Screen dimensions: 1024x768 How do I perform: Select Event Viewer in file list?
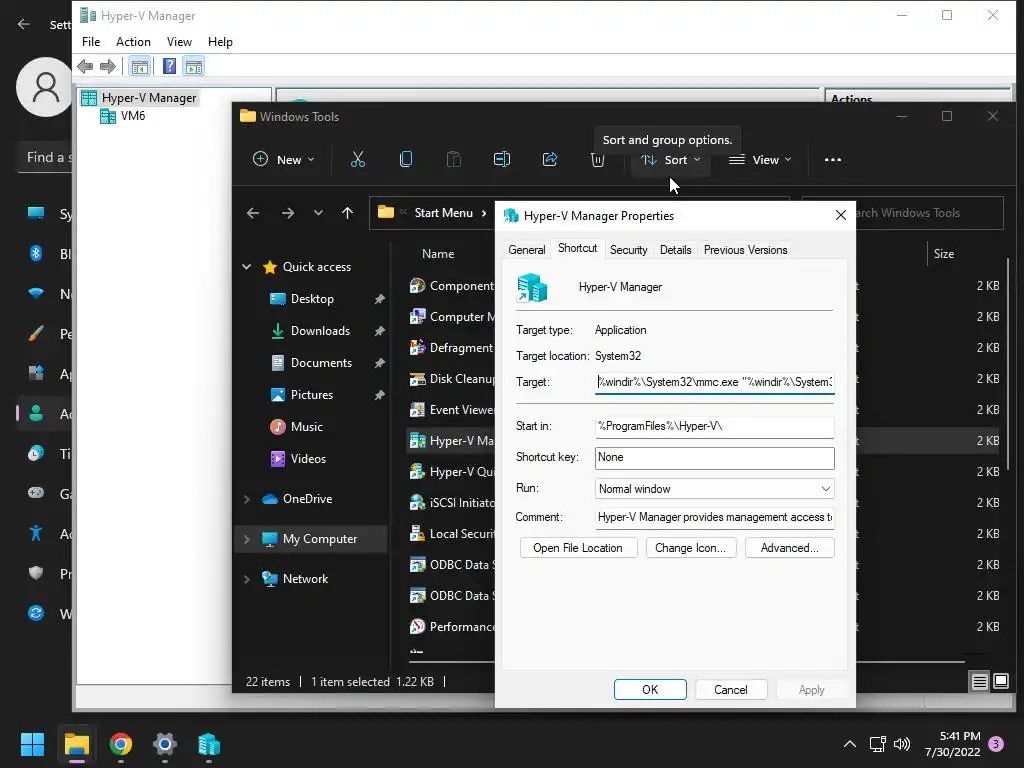[452, 410]
